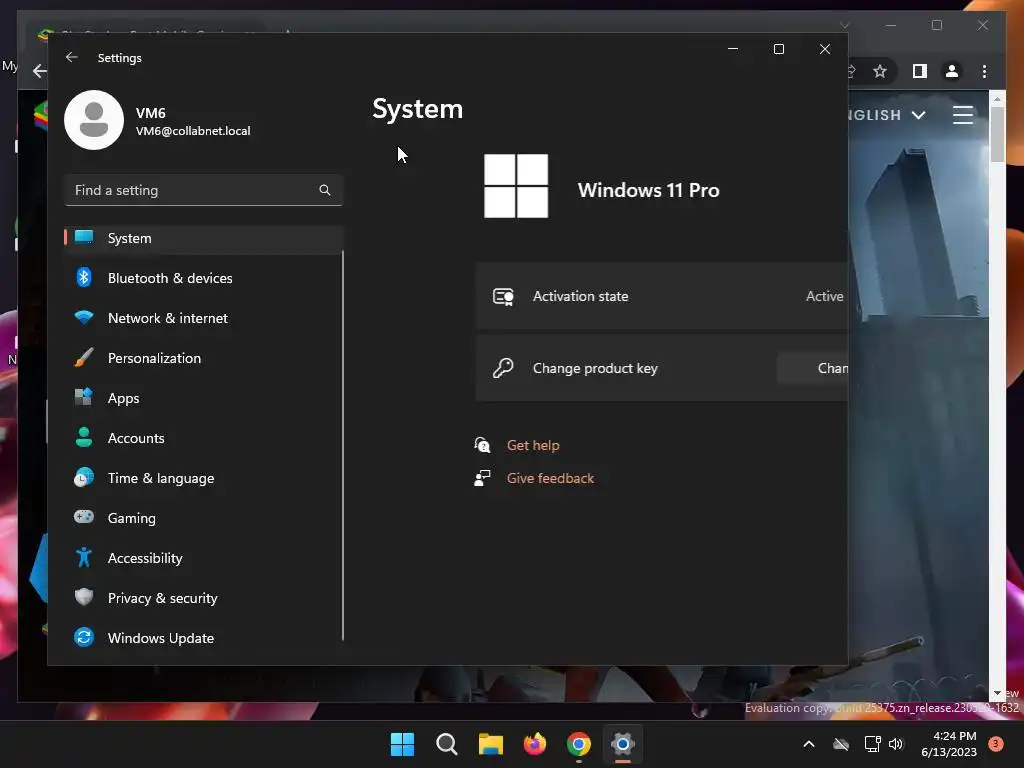Expand the Activation state row

662,296
